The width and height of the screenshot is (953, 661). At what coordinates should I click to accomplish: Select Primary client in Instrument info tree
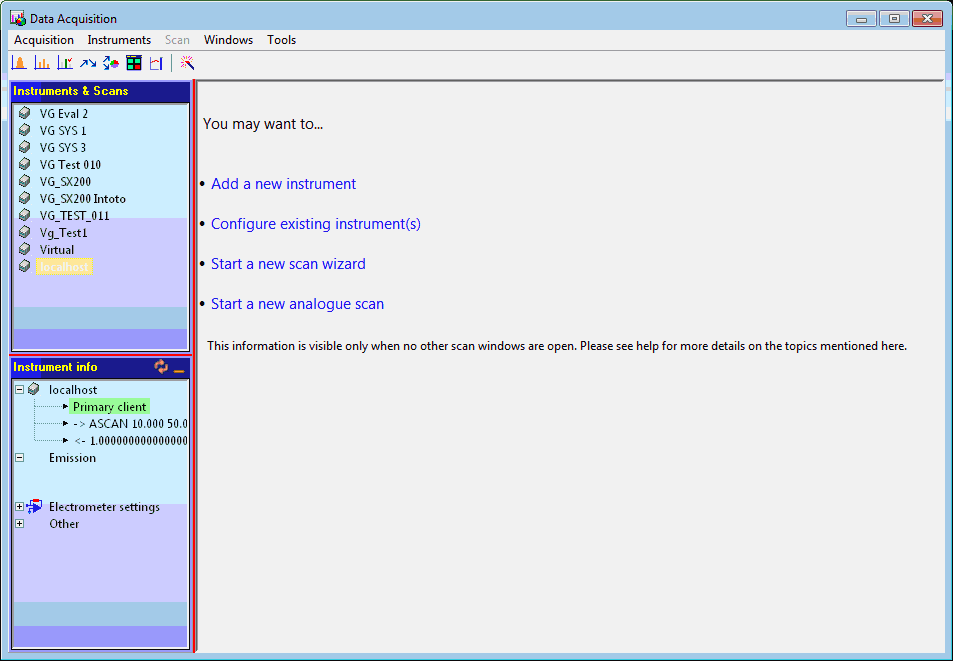[x=109, y=407]
